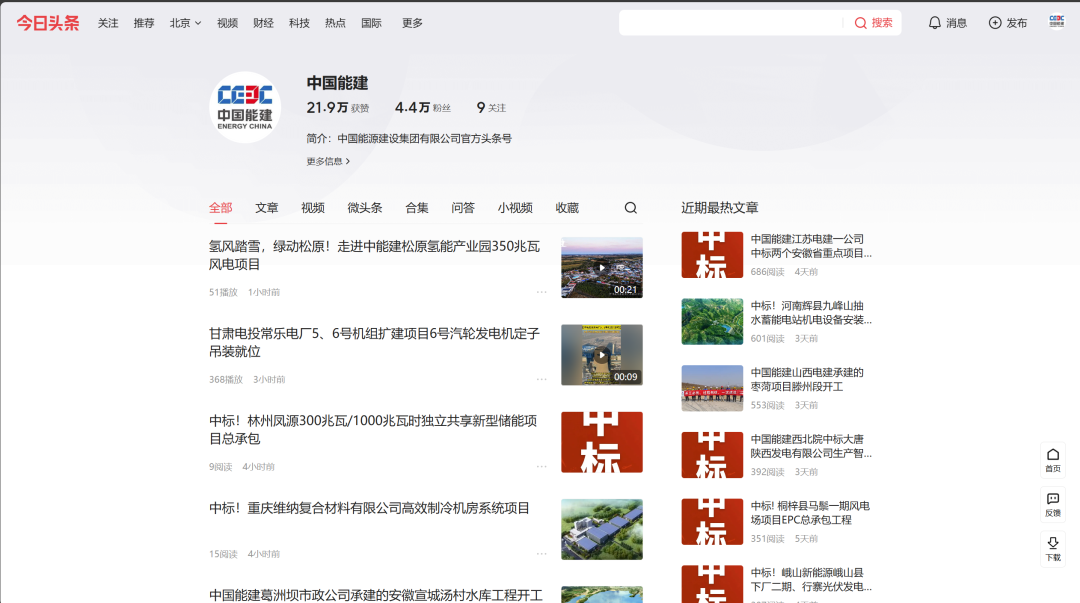Switch to the 问答 tab
Screen dimensions: 1080x603
[463, 207]
